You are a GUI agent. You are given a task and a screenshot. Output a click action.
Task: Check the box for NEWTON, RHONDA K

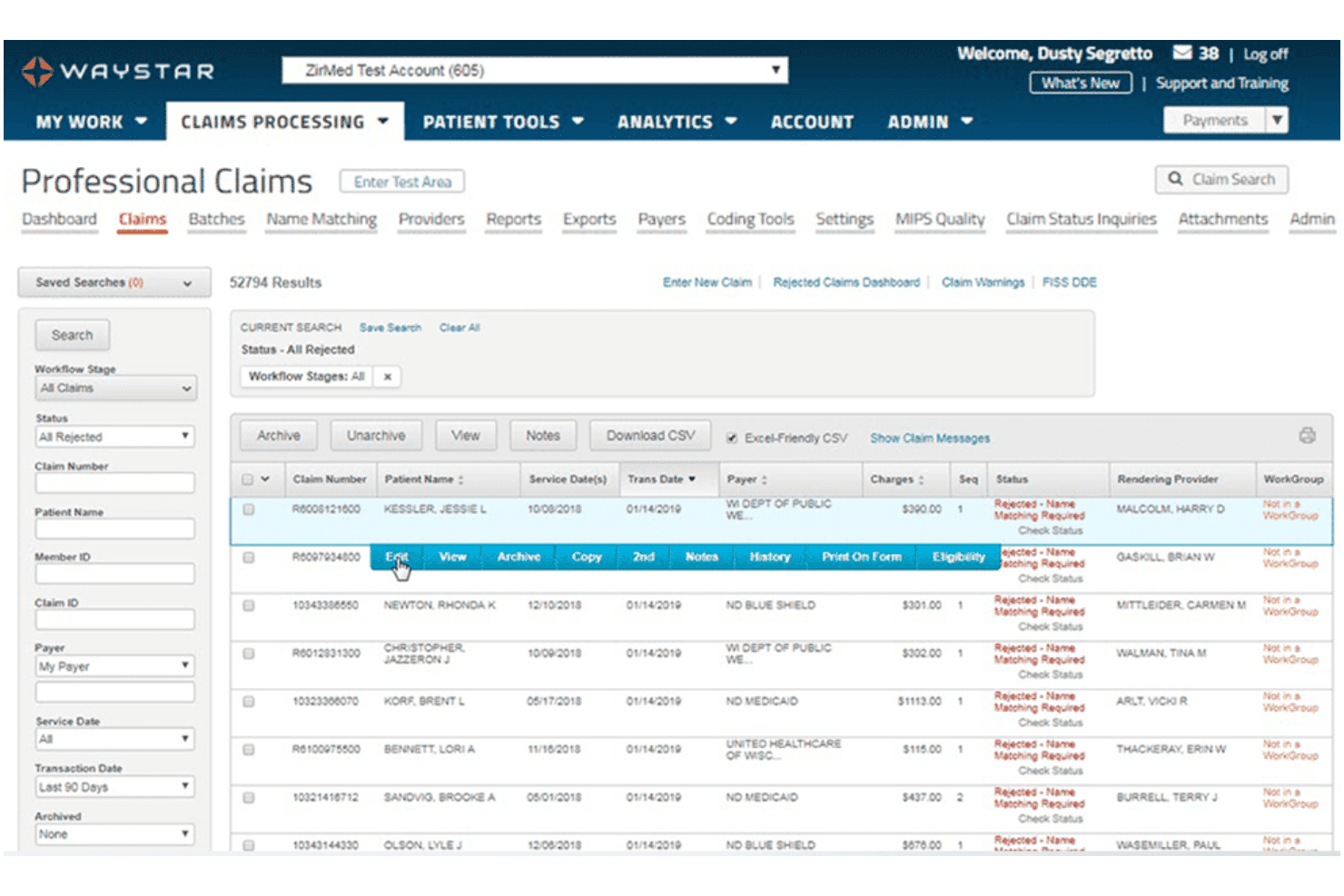tap(249, 606)
